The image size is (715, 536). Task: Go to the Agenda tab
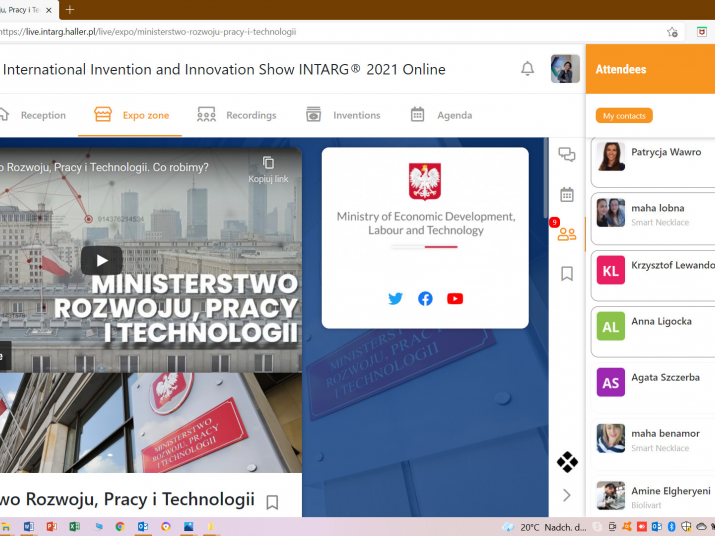pyautogui.click(x=441, y=115)
